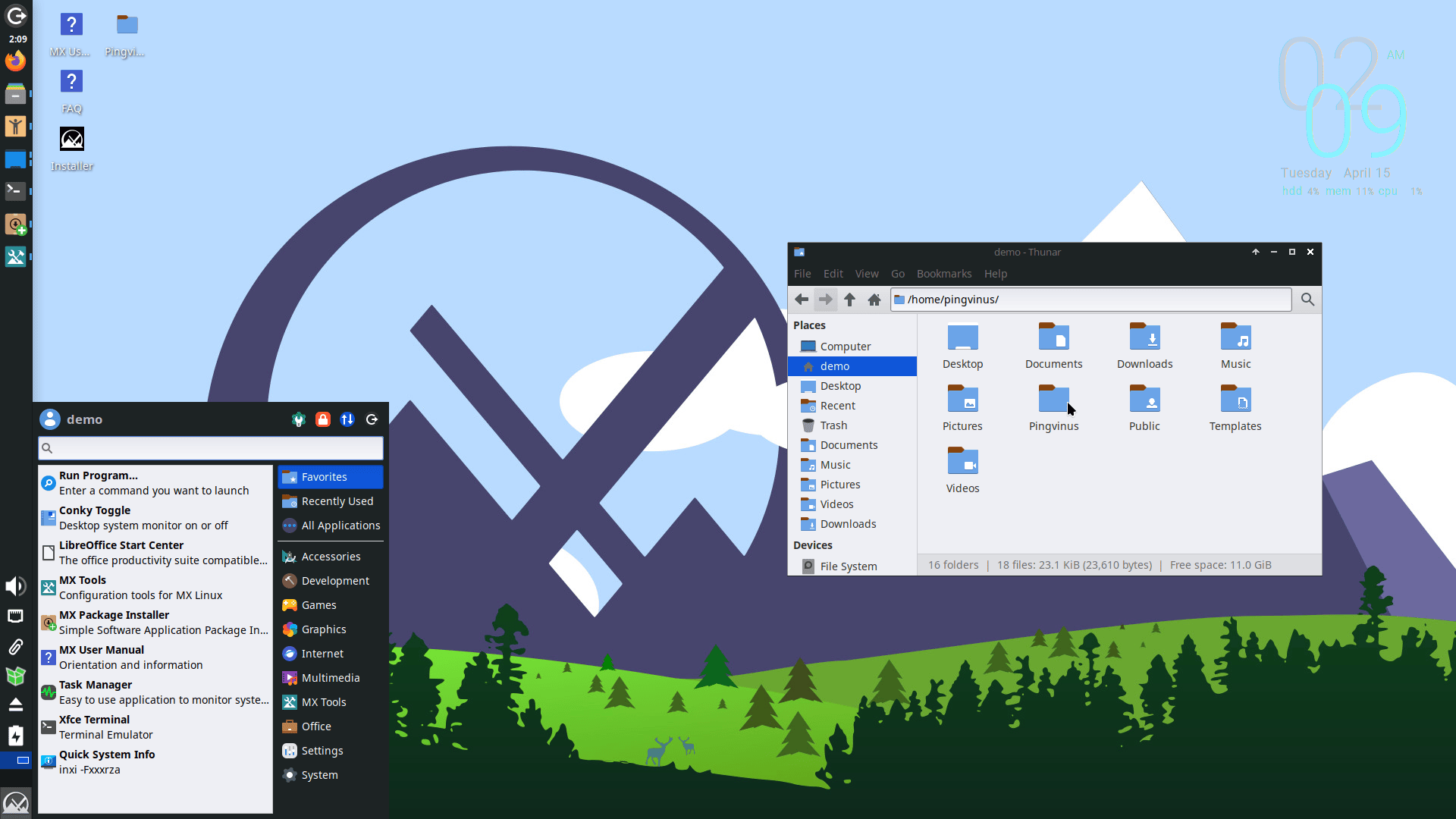Go back in Thunar navigation

[x=802, y=300]
